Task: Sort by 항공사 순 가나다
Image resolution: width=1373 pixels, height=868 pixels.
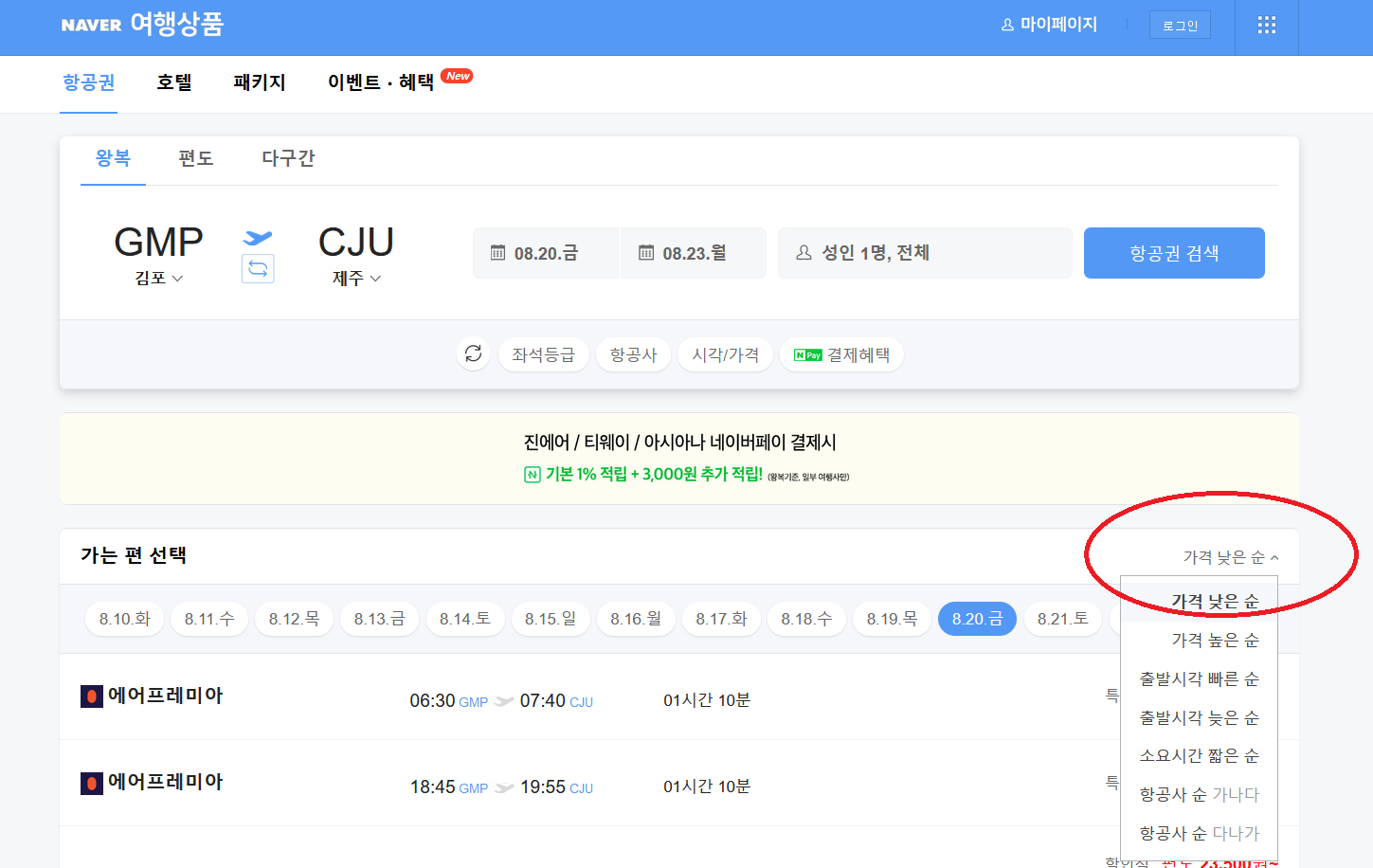Action: pos(1199,795)
